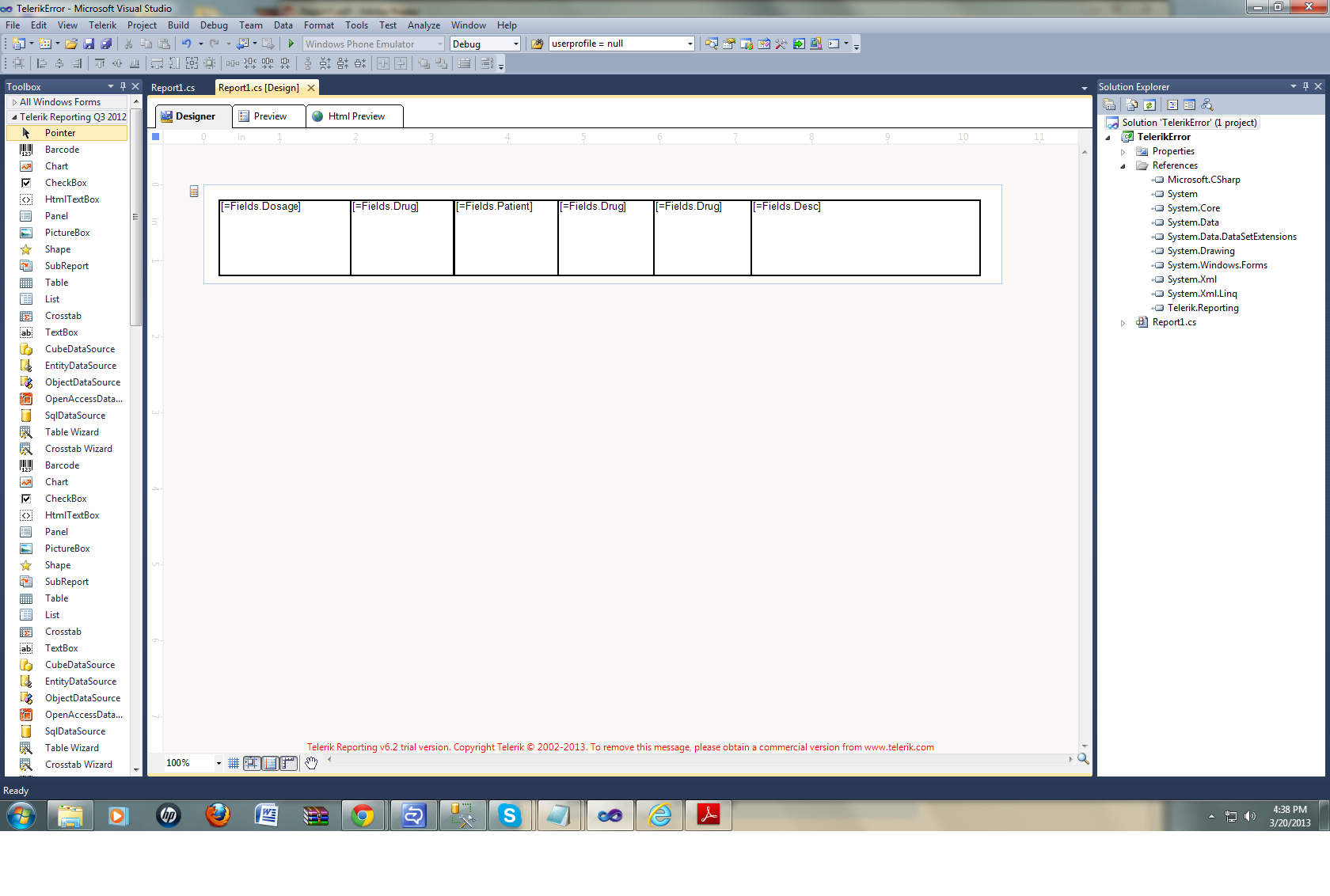The width and height of the screenshot is (1330, 896).
Task: Open Skype from the taskbar
Action: pyautogui.click(x=509, y=815)
